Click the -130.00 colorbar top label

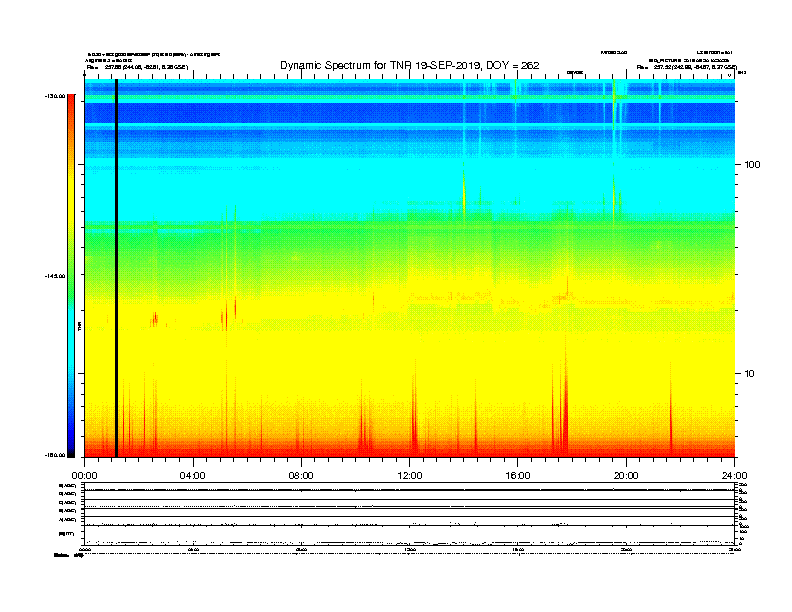tap(54, 96)
